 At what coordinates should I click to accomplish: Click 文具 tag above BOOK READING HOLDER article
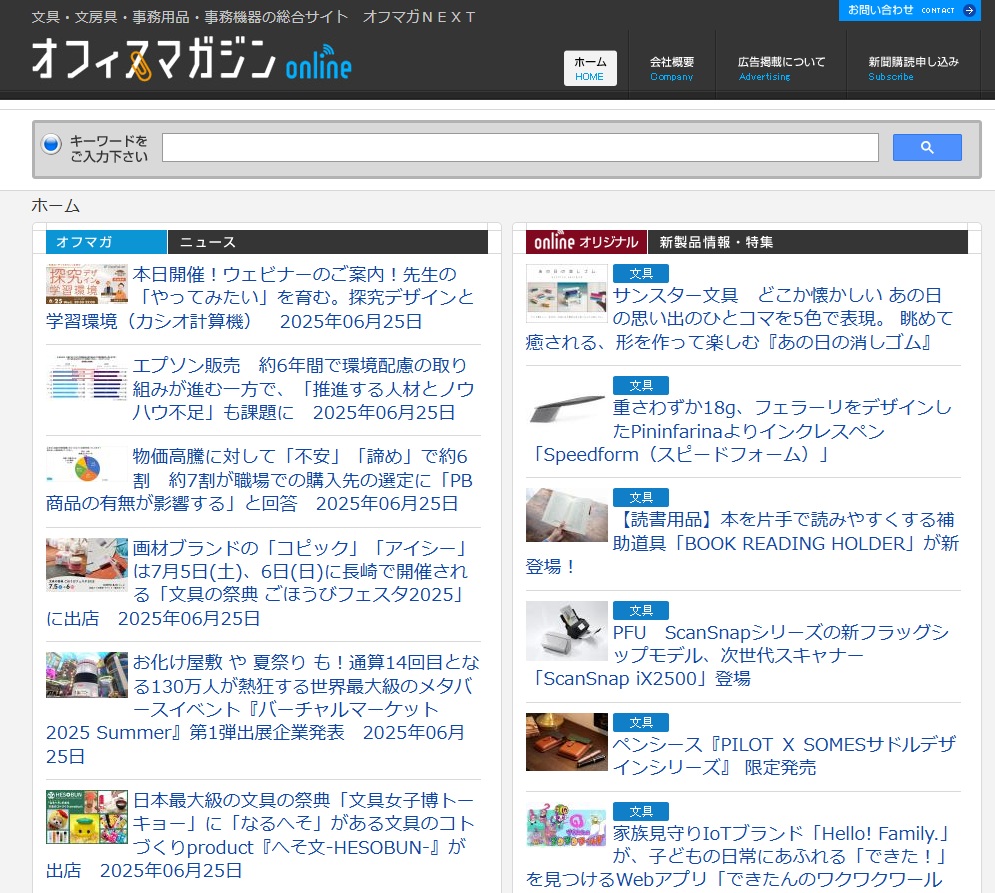[x=640, y=498]
